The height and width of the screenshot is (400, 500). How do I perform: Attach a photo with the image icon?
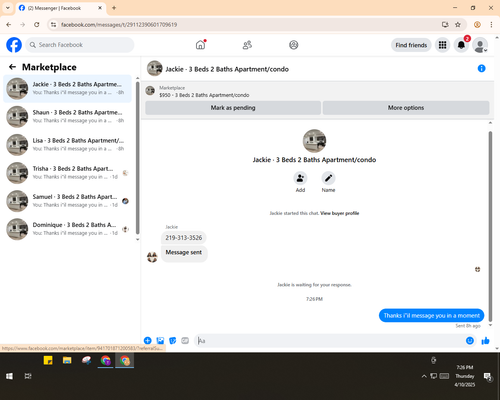click(160, 340)
